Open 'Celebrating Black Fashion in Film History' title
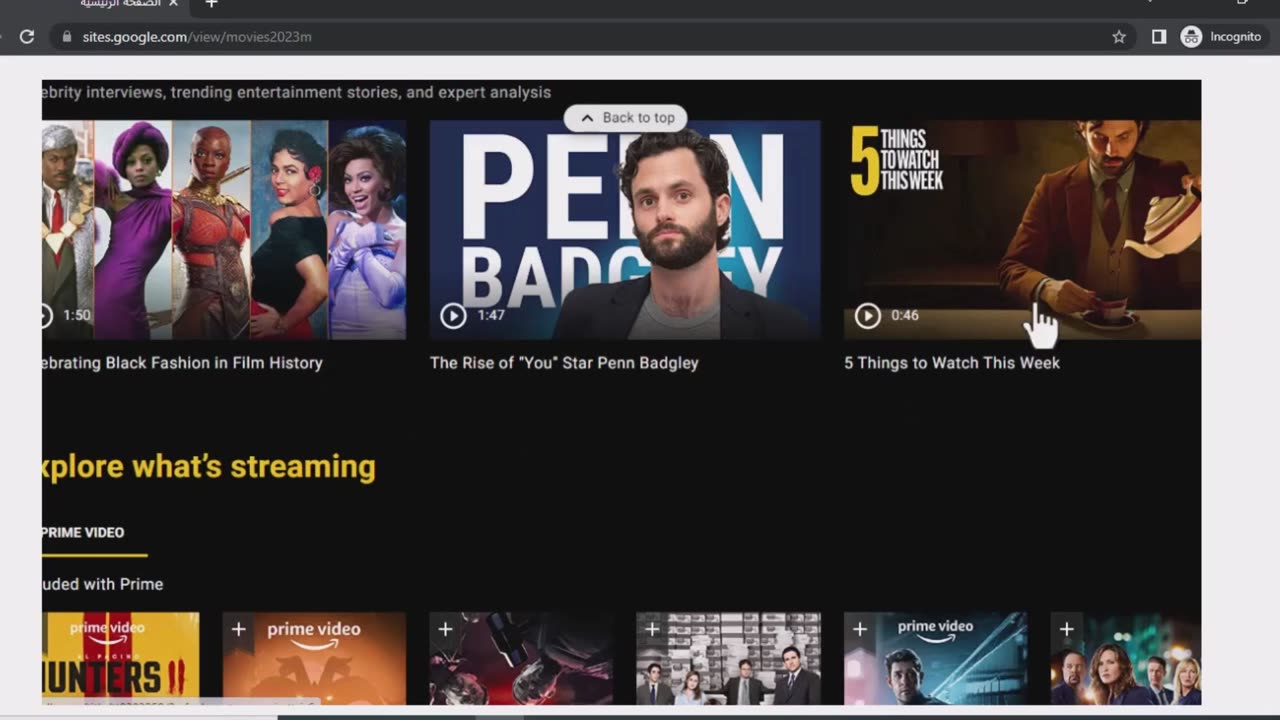The width and height of the screenshot is (1280, 720). (182, 363)
